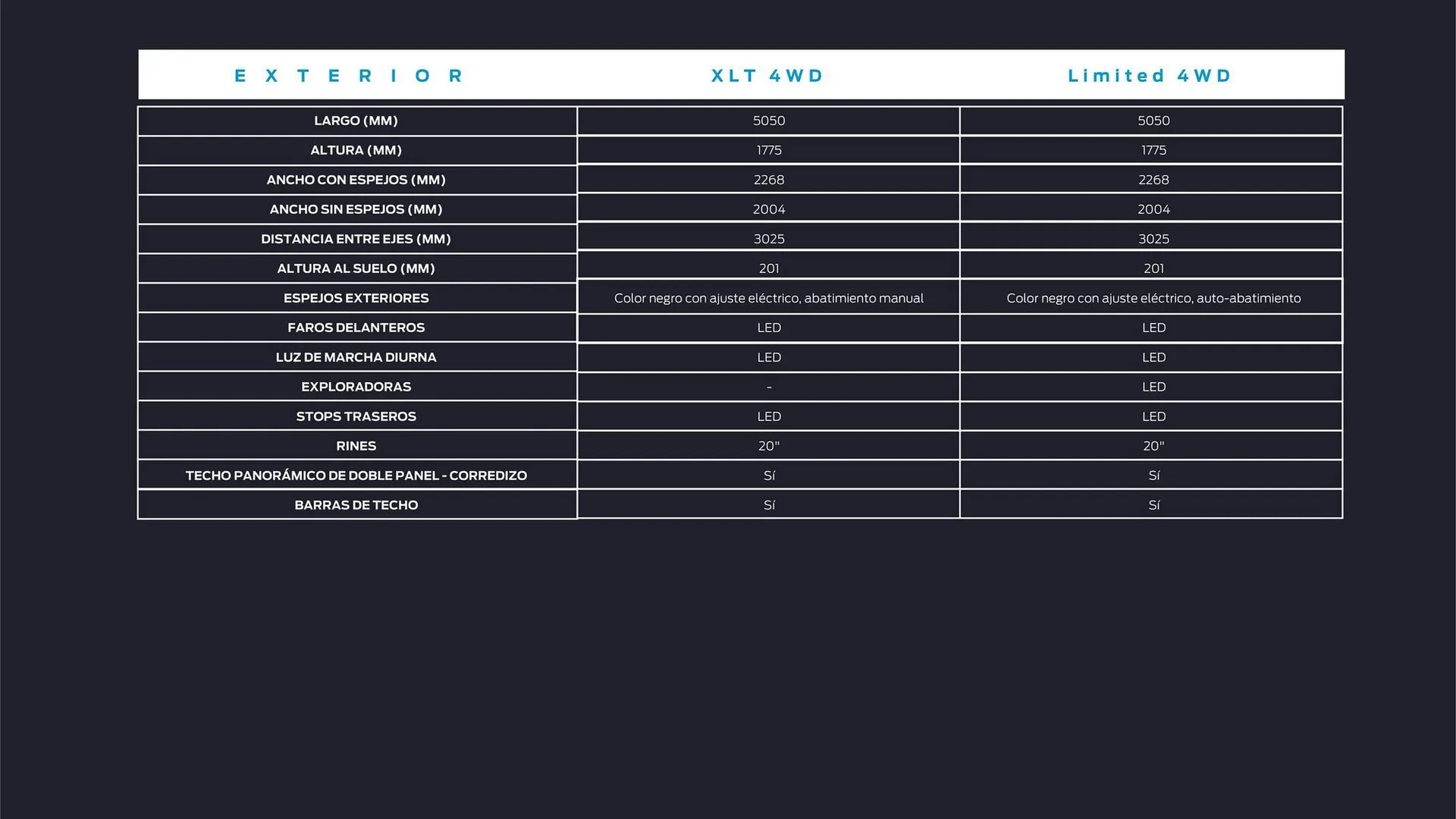
Task: Select the Limited 4WD column heading
Action: (x=1150, y=76)
